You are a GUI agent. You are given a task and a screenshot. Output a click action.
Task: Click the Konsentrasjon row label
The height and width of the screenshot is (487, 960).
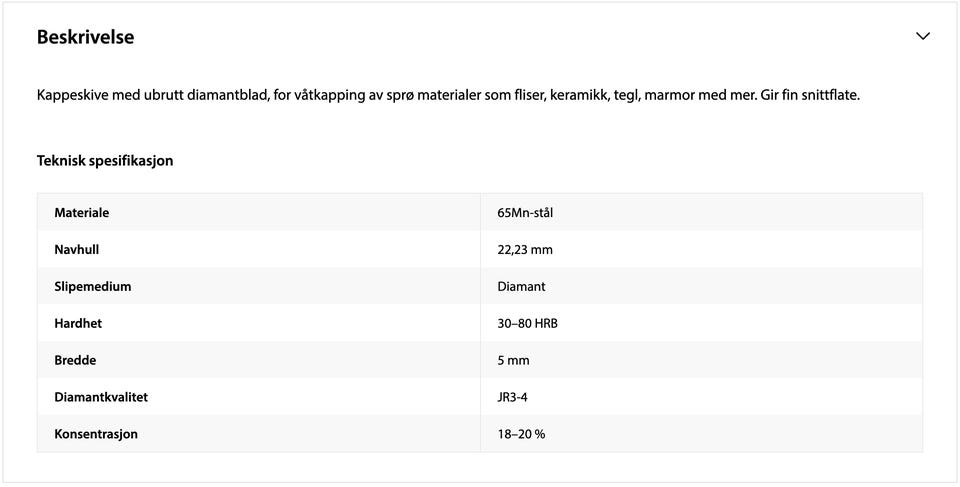[x=96, y=434]
